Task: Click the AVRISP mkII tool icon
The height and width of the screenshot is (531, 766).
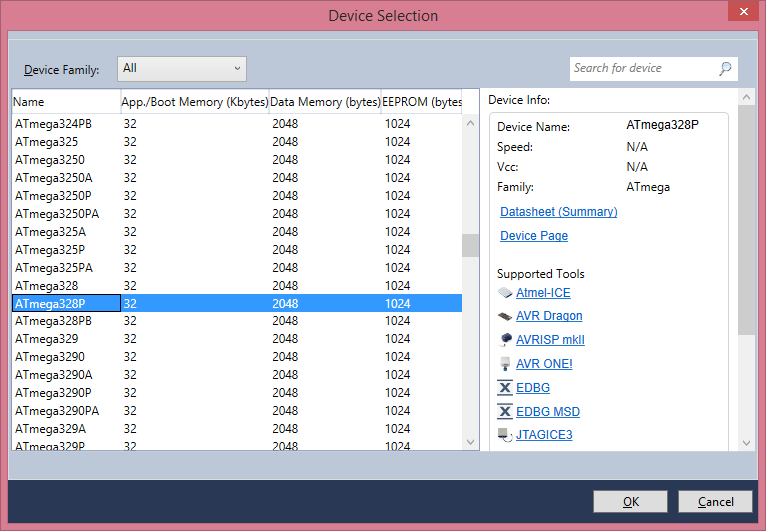Action: click(505, 340)
